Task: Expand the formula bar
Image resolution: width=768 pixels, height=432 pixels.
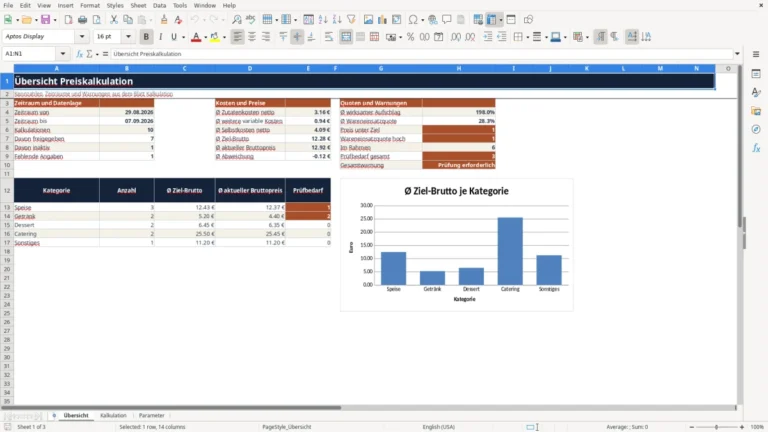Action: pyautogui.click(x=737, y=54)
